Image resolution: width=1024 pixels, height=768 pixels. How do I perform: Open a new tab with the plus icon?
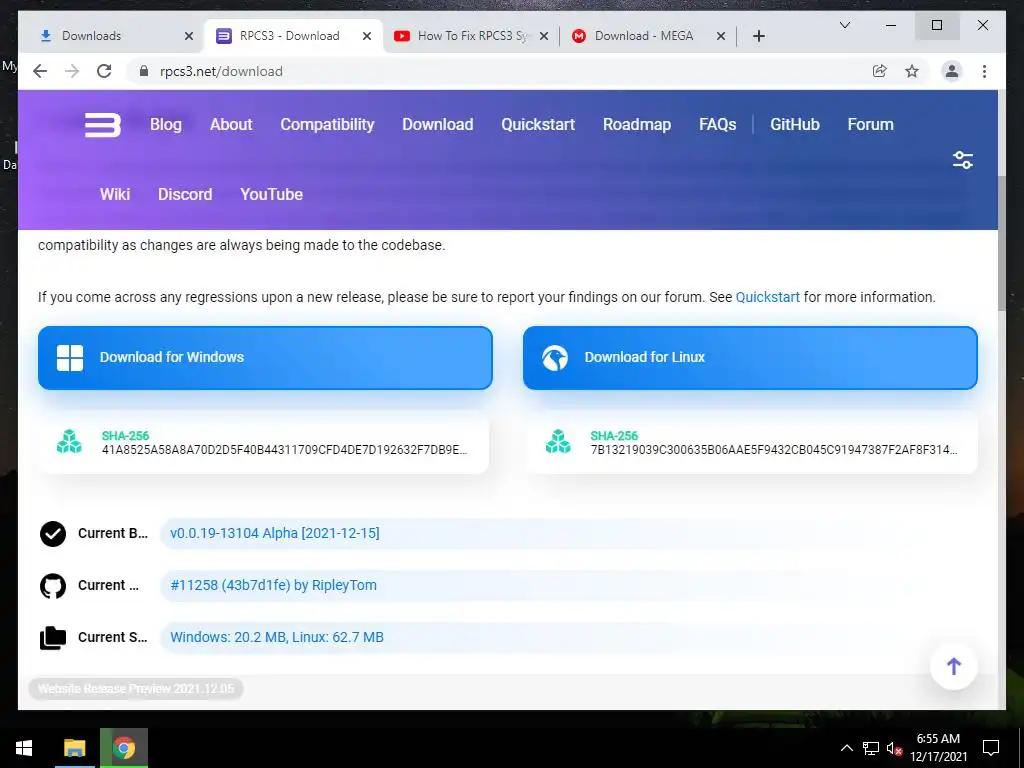[x=758, y=36]
